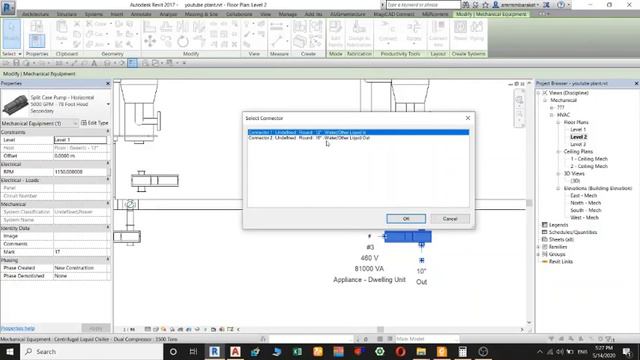Click the Connect tool in Productivity Tools

388,33
